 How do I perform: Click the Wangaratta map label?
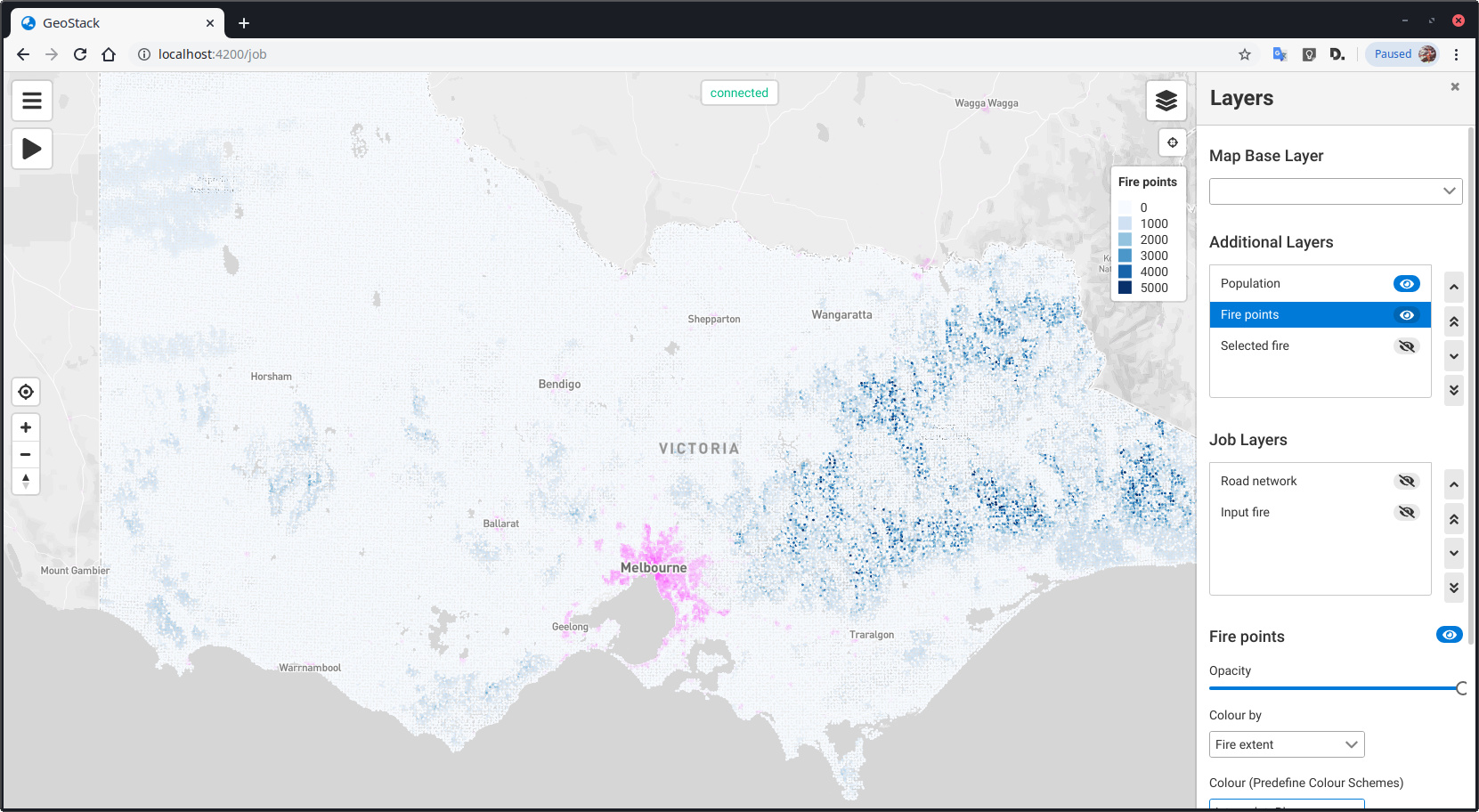(841, 315)
